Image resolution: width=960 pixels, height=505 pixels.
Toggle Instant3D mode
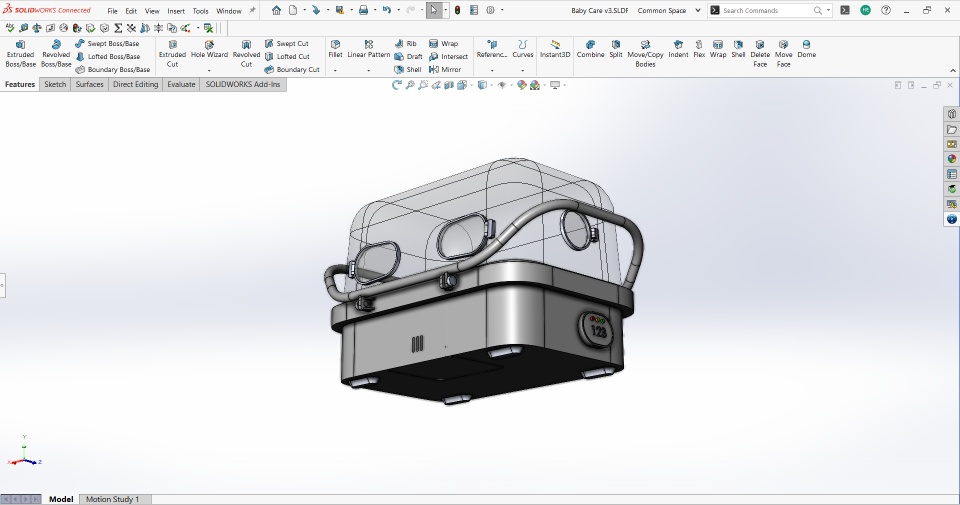coord(555,50)
